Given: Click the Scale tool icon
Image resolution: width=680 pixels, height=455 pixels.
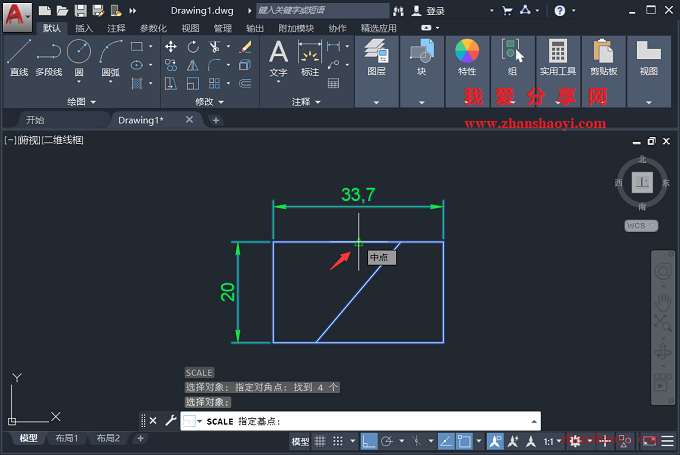Looking at the screenshot, I should (x=193, y=83).
